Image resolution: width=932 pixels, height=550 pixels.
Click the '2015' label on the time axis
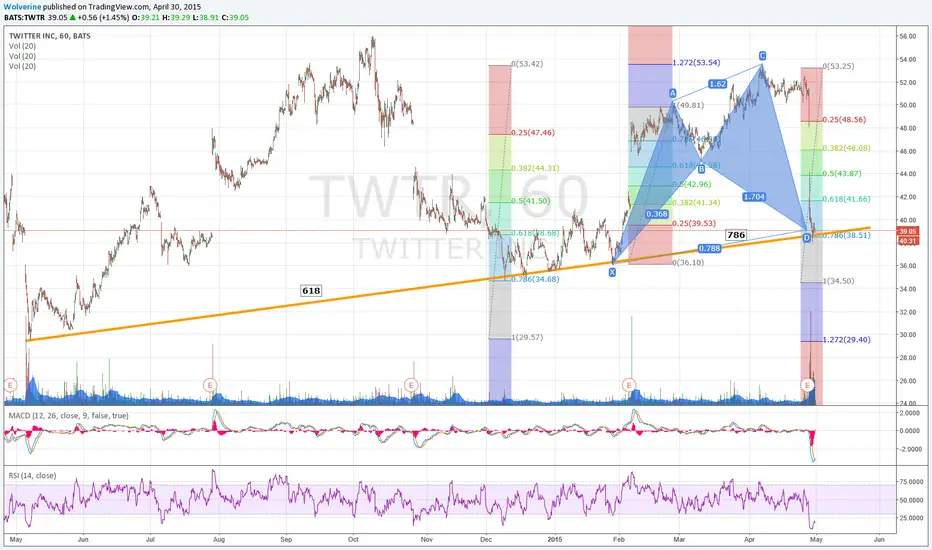pos(555,539)
